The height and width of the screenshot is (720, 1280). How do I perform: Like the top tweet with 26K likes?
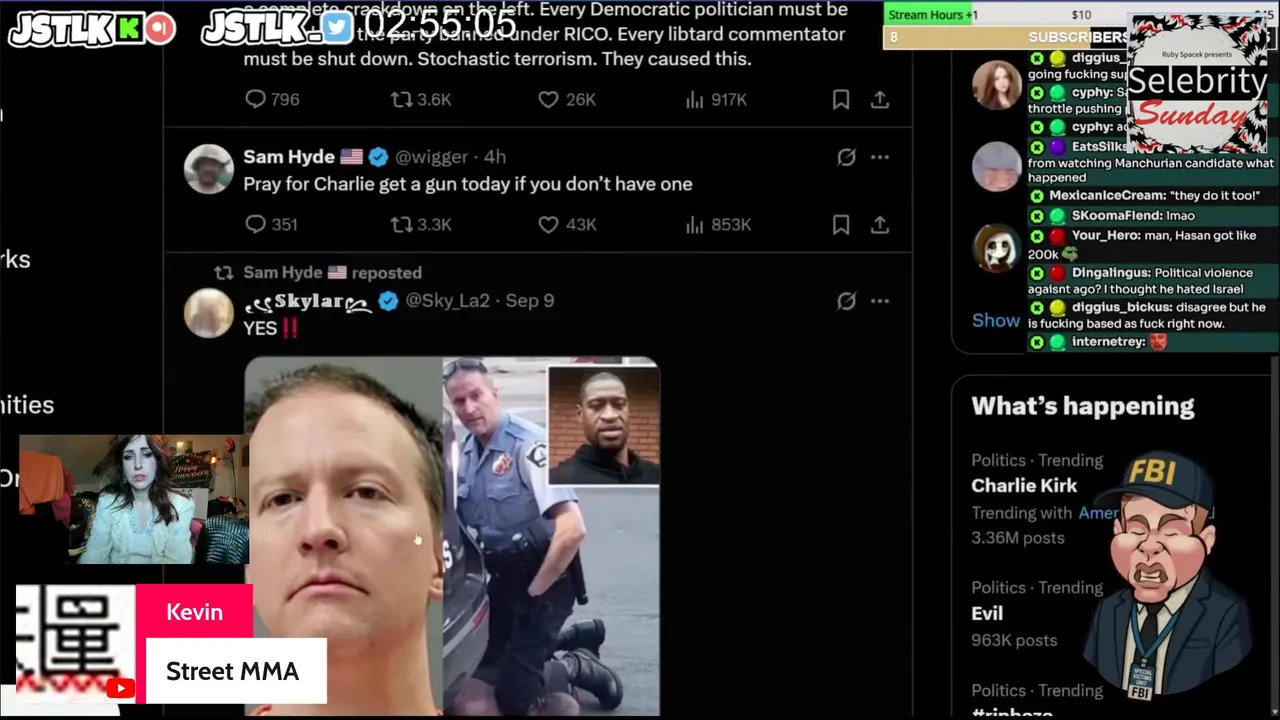[566, 100]
